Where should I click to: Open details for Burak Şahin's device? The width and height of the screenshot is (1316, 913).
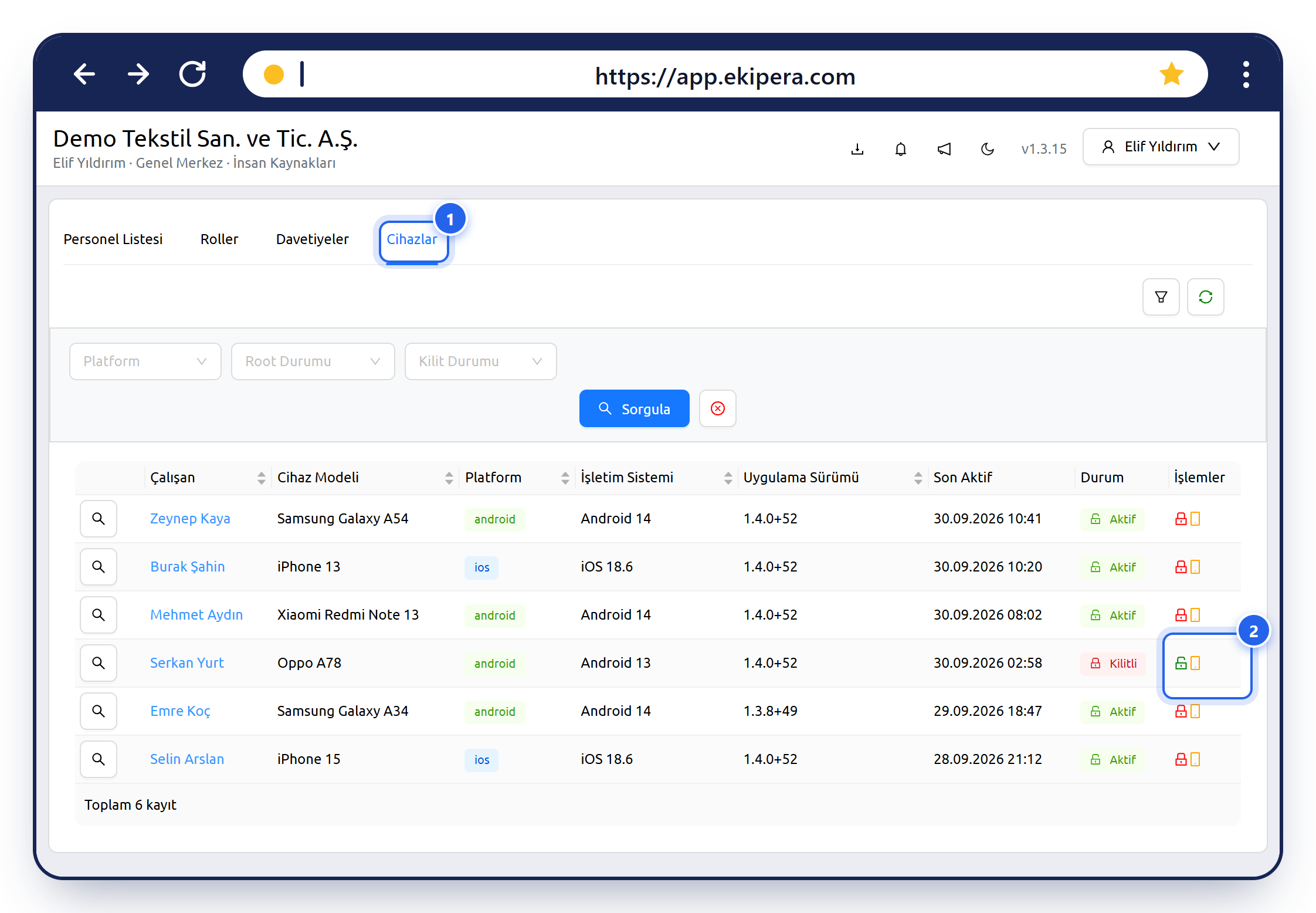99,567
